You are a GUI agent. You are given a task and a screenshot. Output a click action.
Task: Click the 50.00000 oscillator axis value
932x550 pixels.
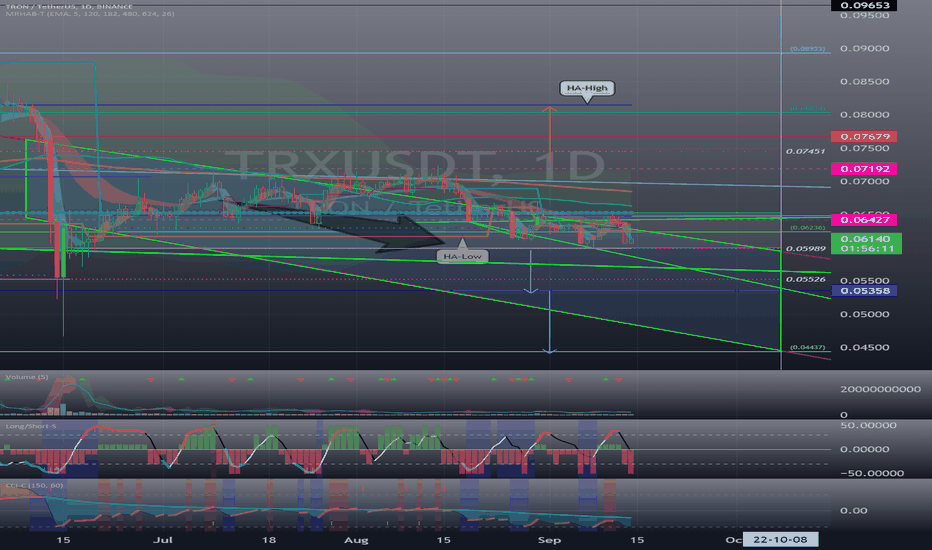(868, 426)
